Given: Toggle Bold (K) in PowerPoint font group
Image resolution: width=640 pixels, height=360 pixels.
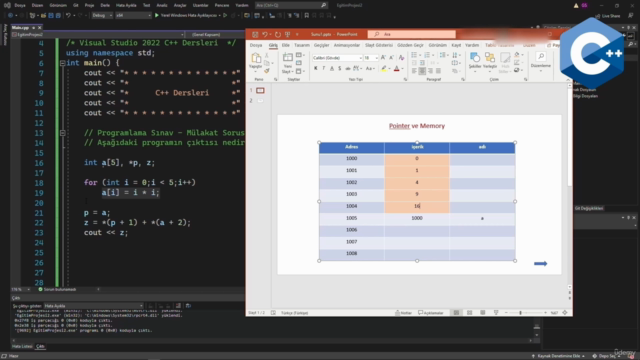Looking at the screenshot, I should (x=316, y=69).
